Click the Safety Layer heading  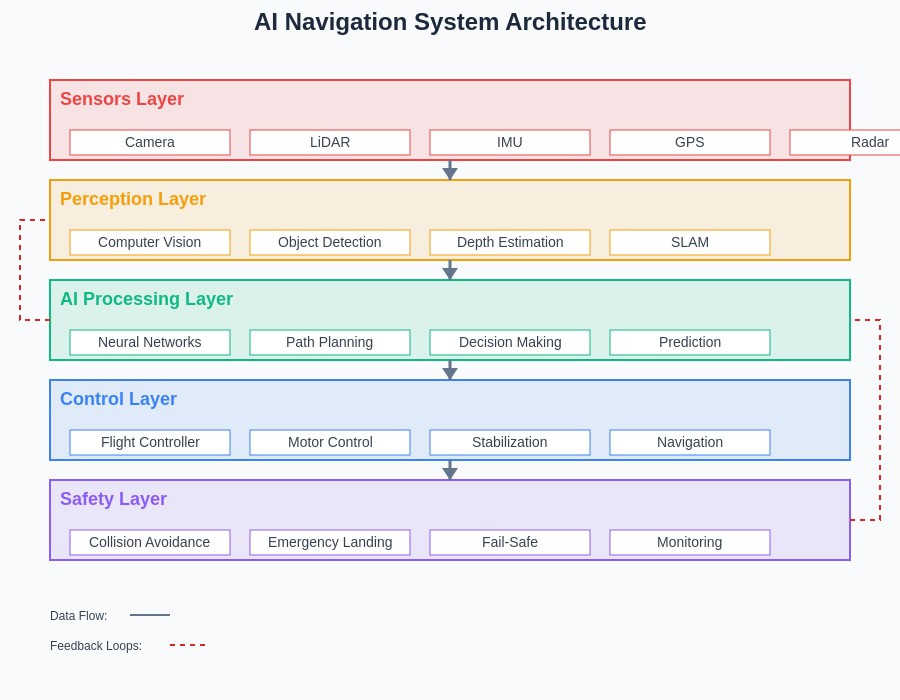tap(113, 499)
